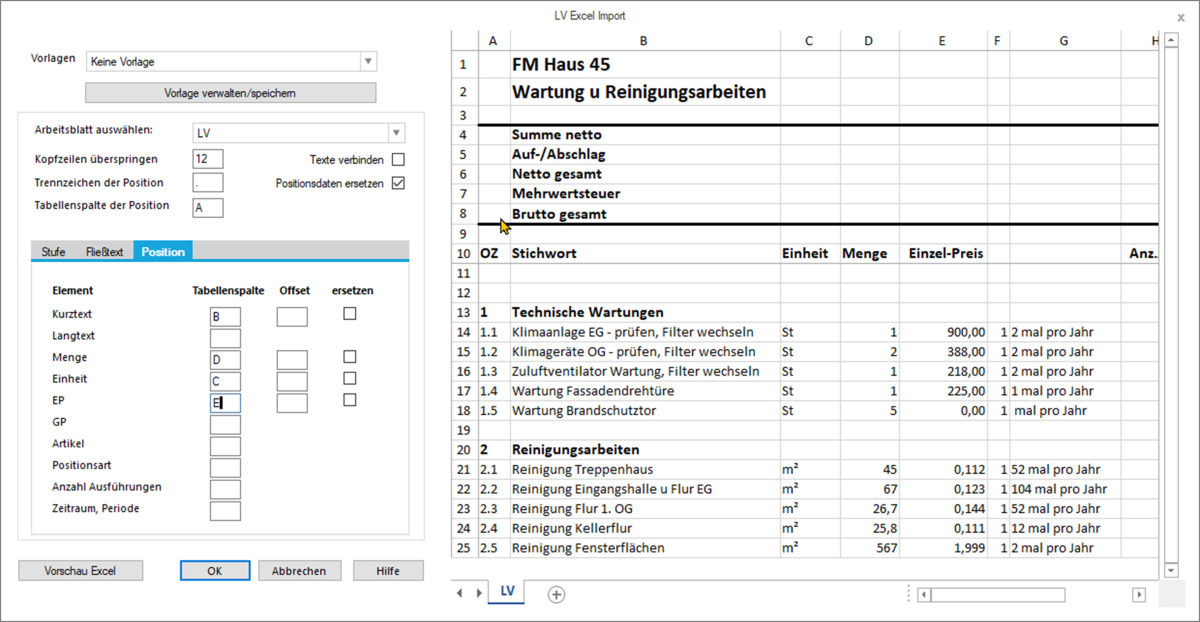Click the Menge Tabellenspalte field
The width and height of the screenshot is (1200, 622).
[x=225, y=360]
